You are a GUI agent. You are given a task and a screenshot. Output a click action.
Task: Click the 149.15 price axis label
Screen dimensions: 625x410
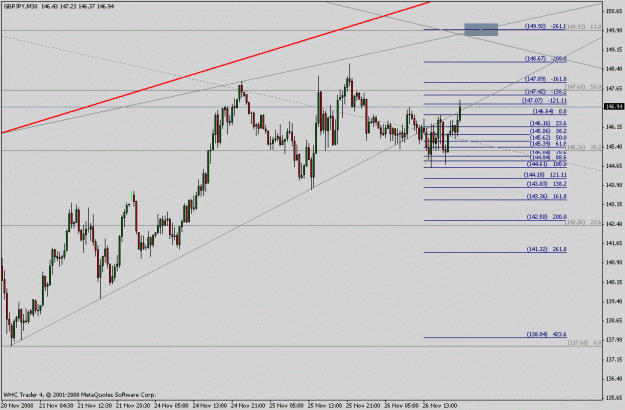(x=614, y=50)
